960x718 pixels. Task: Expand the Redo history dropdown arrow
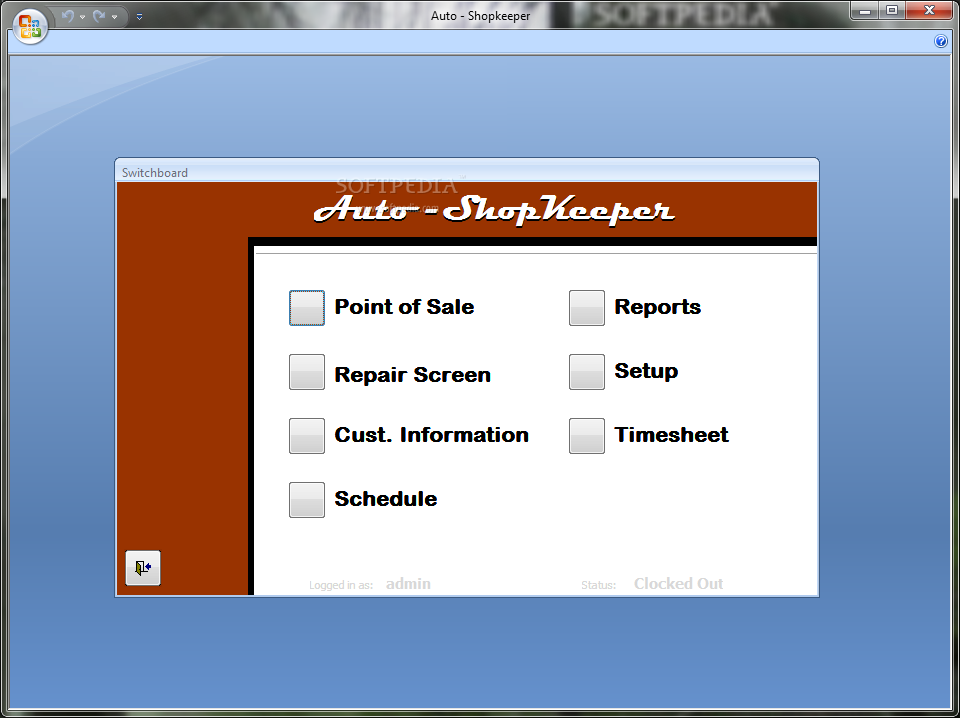[x=114, y=17]
